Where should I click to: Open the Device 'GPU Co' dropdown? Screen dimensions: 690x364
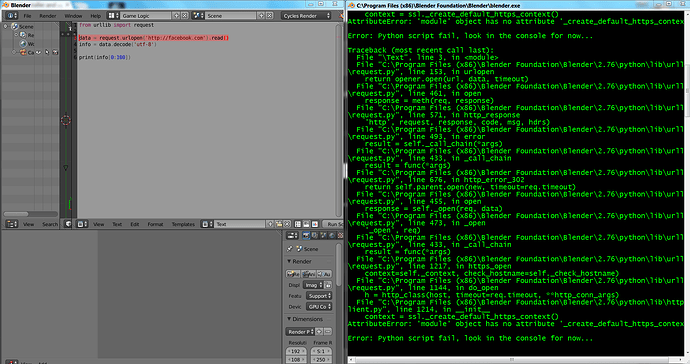pos(319,307)
